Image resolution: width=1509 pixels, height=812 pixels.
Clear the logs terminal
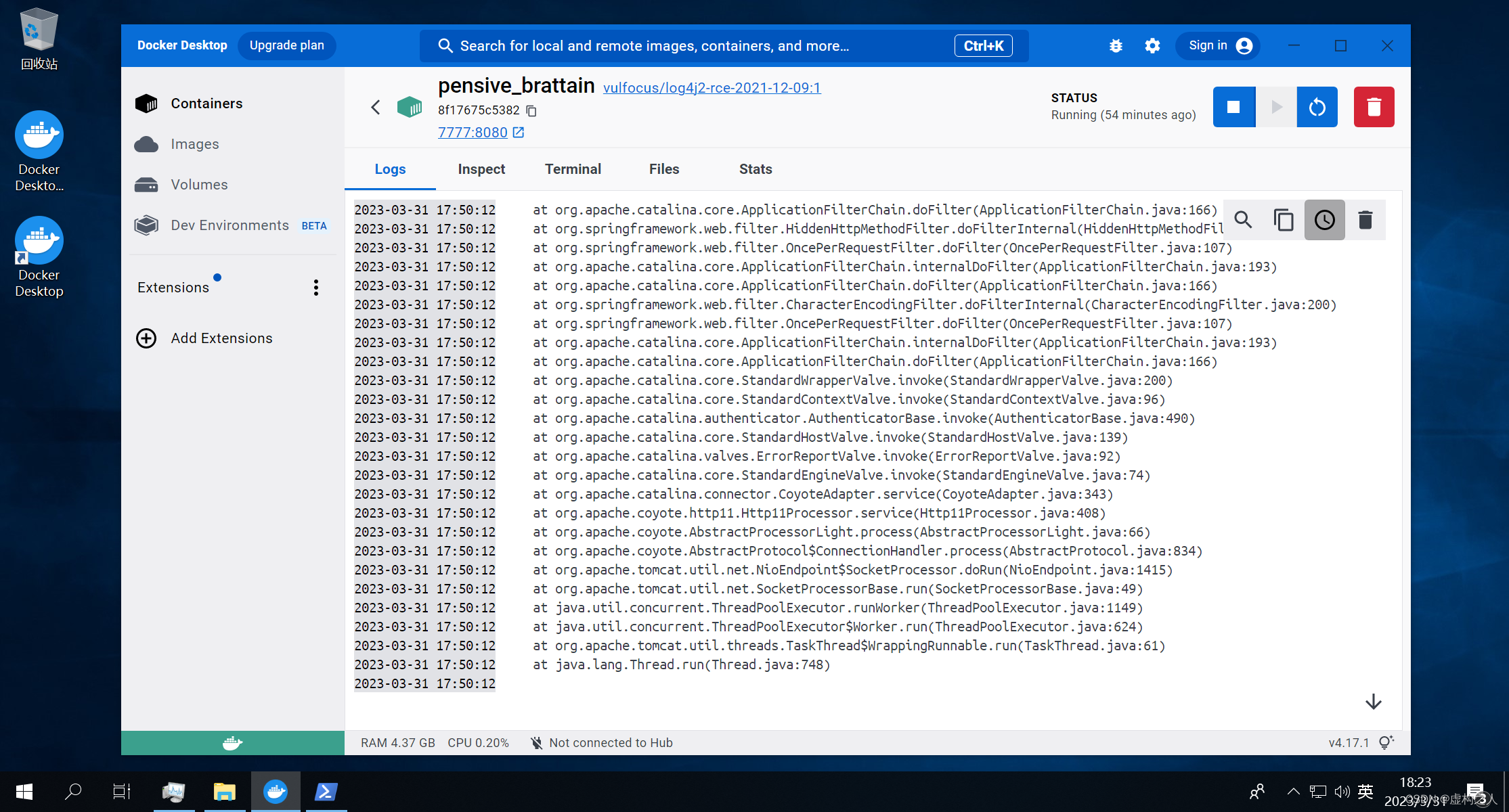[x=1365, y=220]
